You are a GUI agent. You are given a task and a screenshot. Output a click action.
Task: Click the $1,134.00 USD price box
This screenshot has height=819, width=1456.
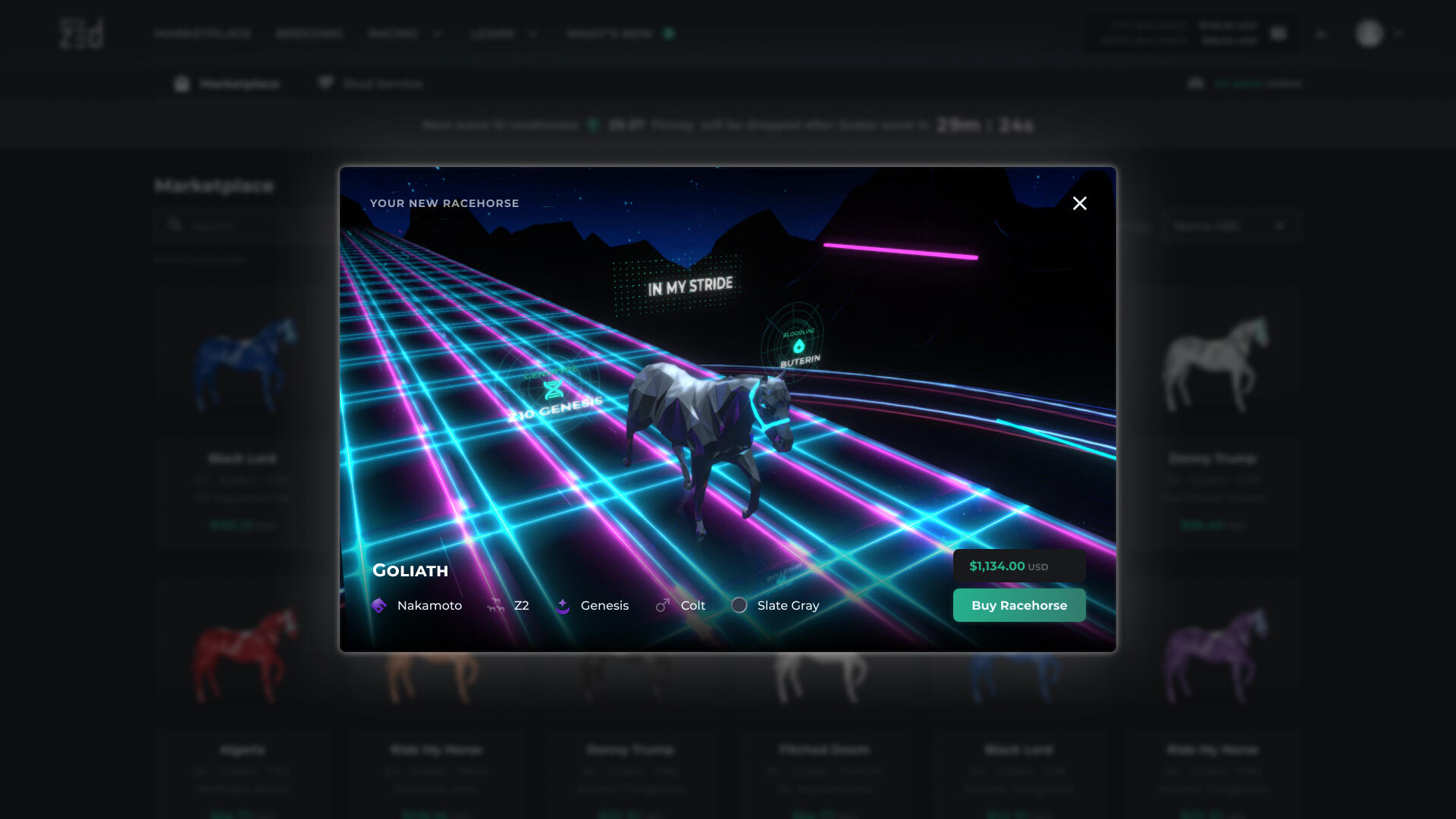1018,566
